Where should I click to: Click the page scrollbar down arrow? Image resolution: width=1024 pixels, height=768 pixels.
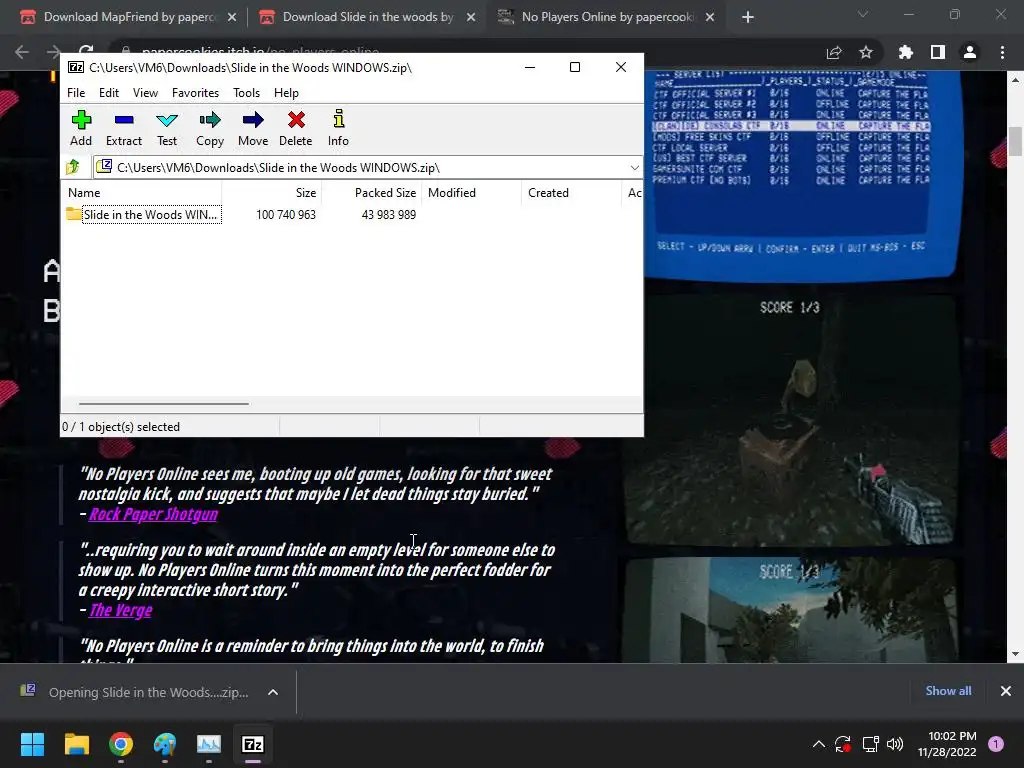coord(1015,654)
